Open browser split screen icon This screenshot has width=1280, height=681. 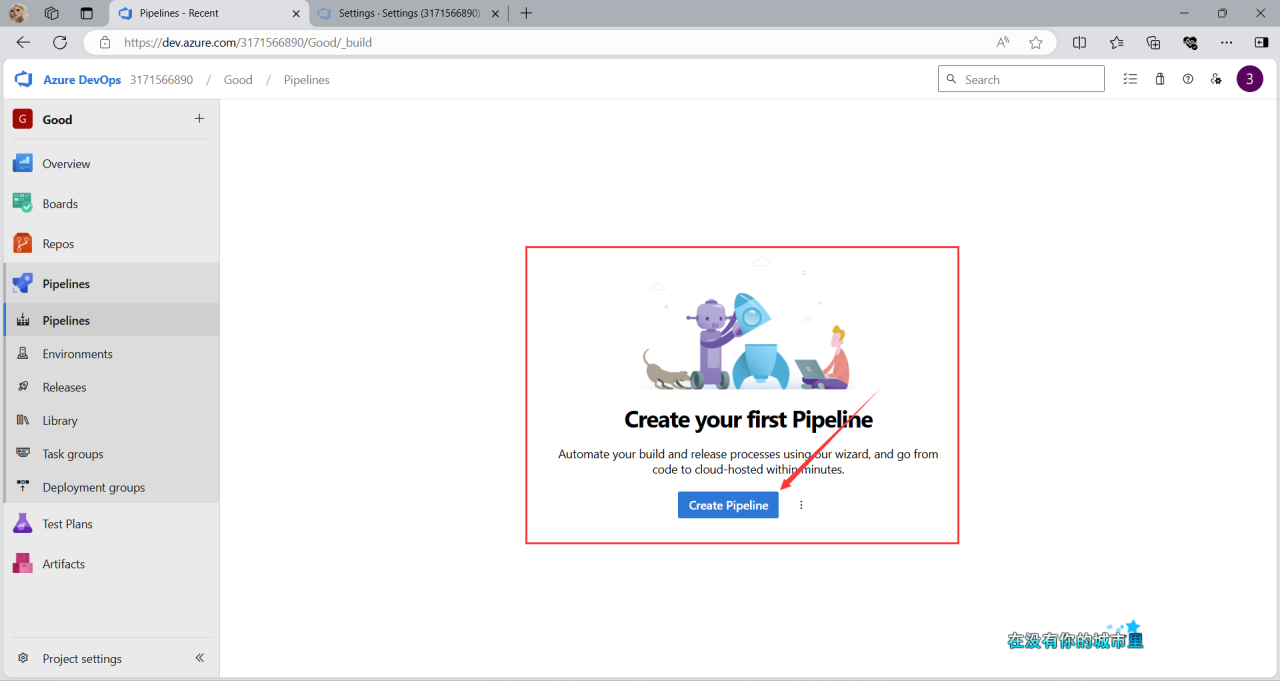1079,42
